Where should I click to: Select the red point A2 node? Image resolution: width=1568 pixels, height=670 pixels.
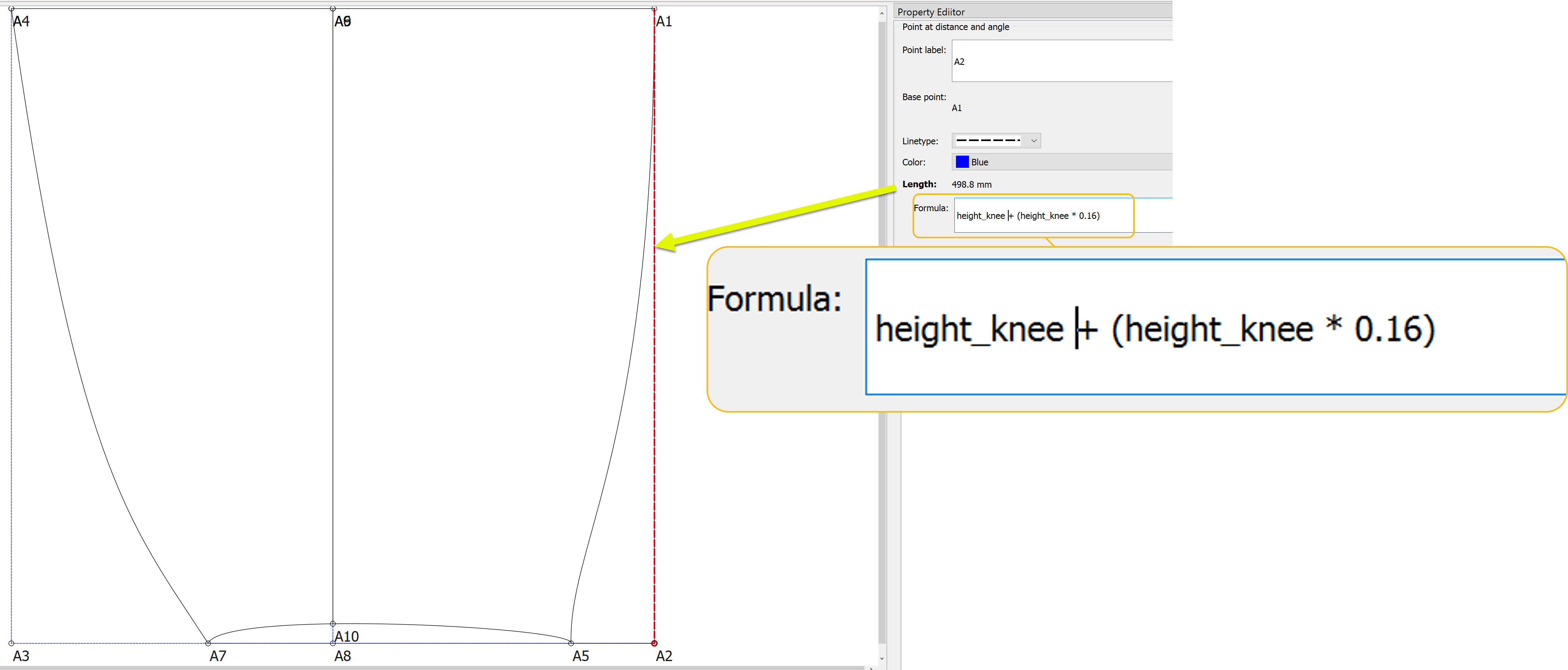[654, 643]
